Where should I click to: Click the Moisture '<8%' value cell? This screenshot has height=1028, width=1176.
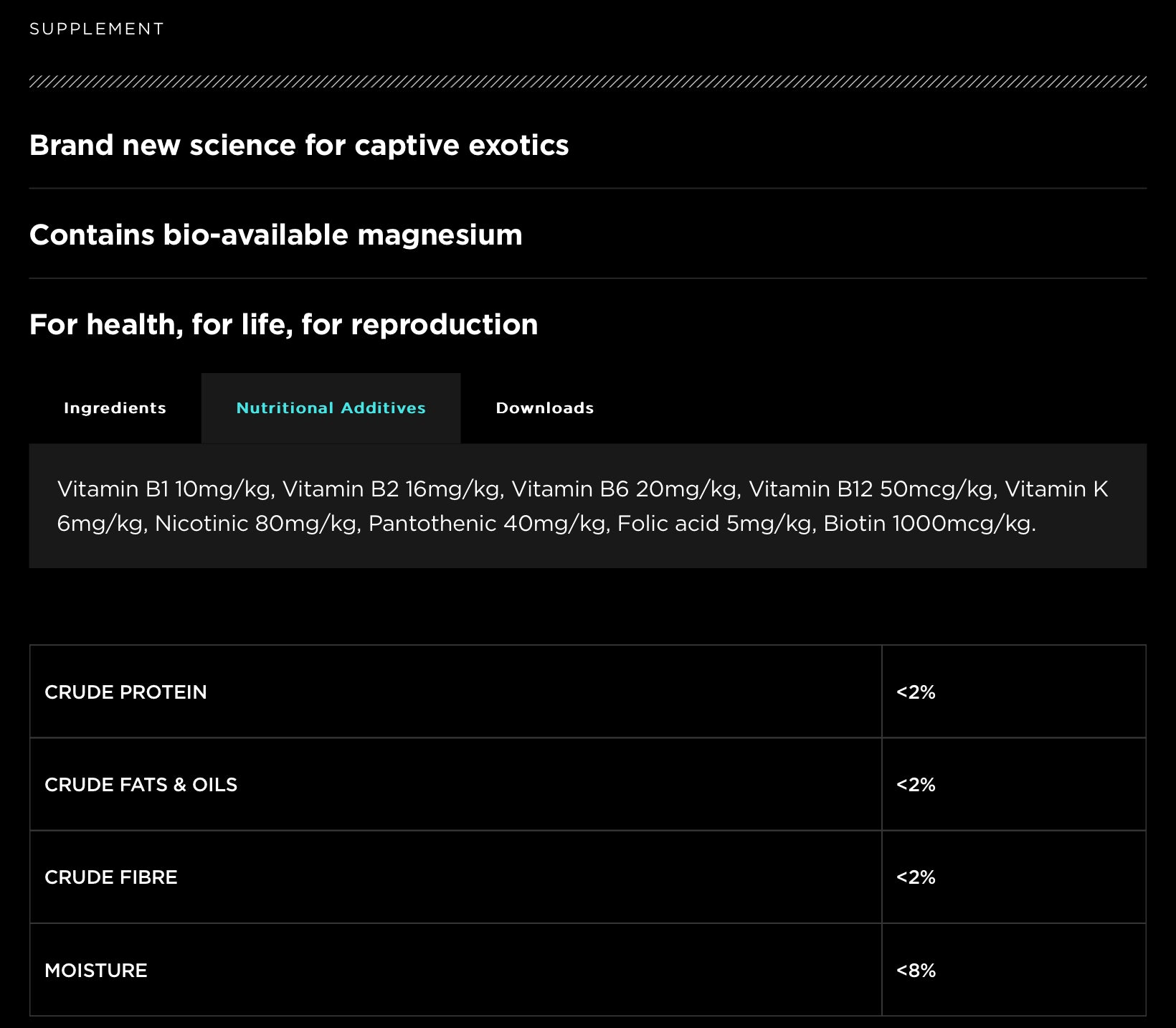[916, 971]
